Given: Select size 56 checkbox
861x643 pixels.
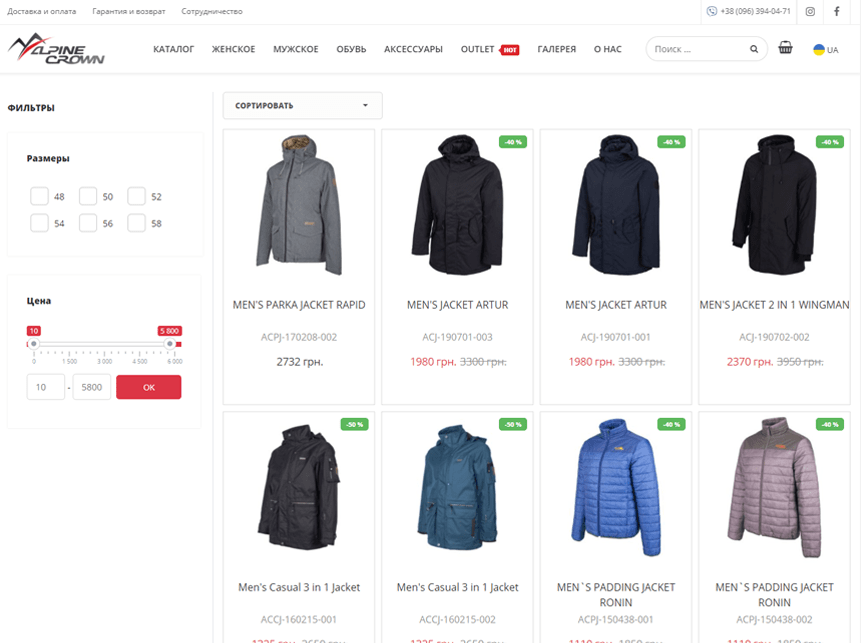Looking at the screenshot, I should 88,223.
